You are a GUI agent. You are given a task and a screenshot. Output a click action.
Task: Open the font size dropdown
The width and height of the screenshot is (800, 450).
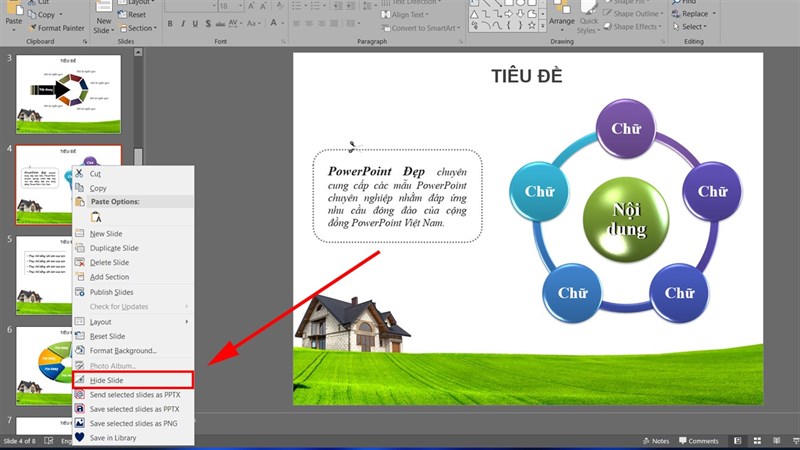click(x=241, y=7)
